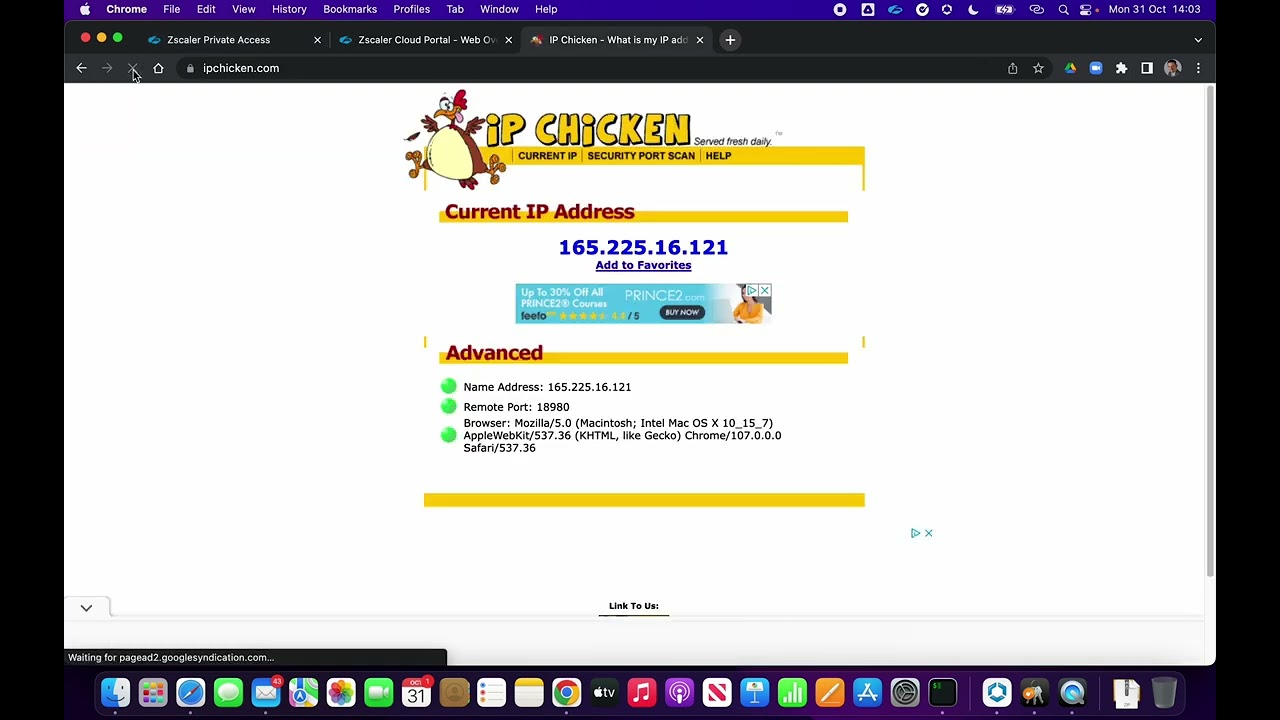This screenshot has width=1280, height=720.
Task: Open the History menu
Action: coord(289,9)
